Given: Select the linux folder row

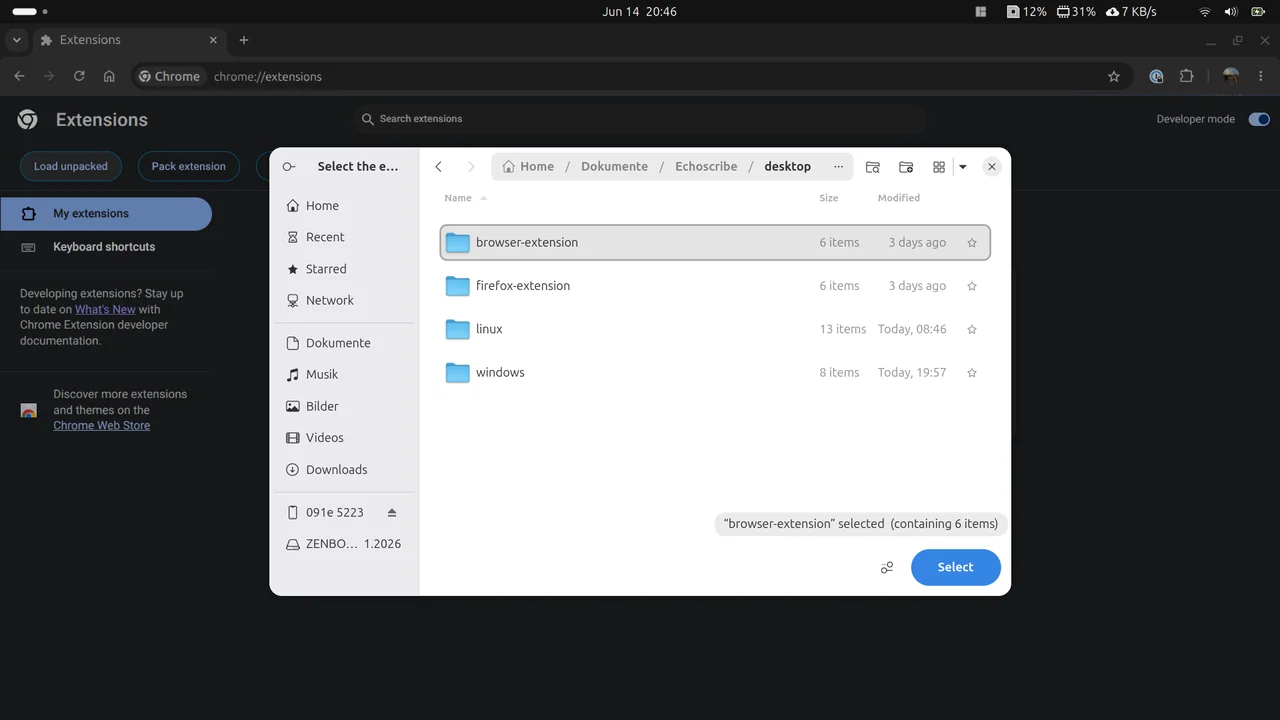Looking at the screenshot, I should pos(715,329).
